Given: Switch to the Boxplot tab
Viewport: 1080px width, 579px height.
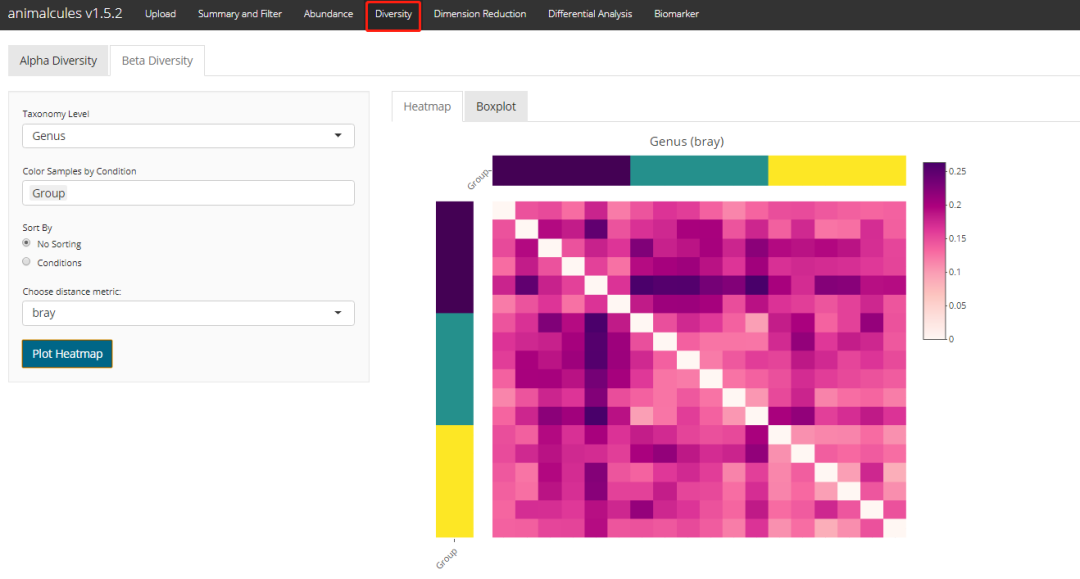Looking at the screenshot, I should tap(496, 107).
